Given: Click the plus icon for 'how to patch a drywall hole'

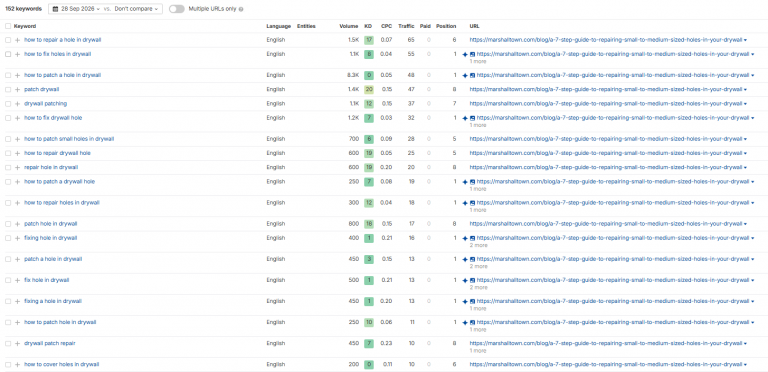Looking at the screenshot, I should pyautogui.click(x=18, y=182).
